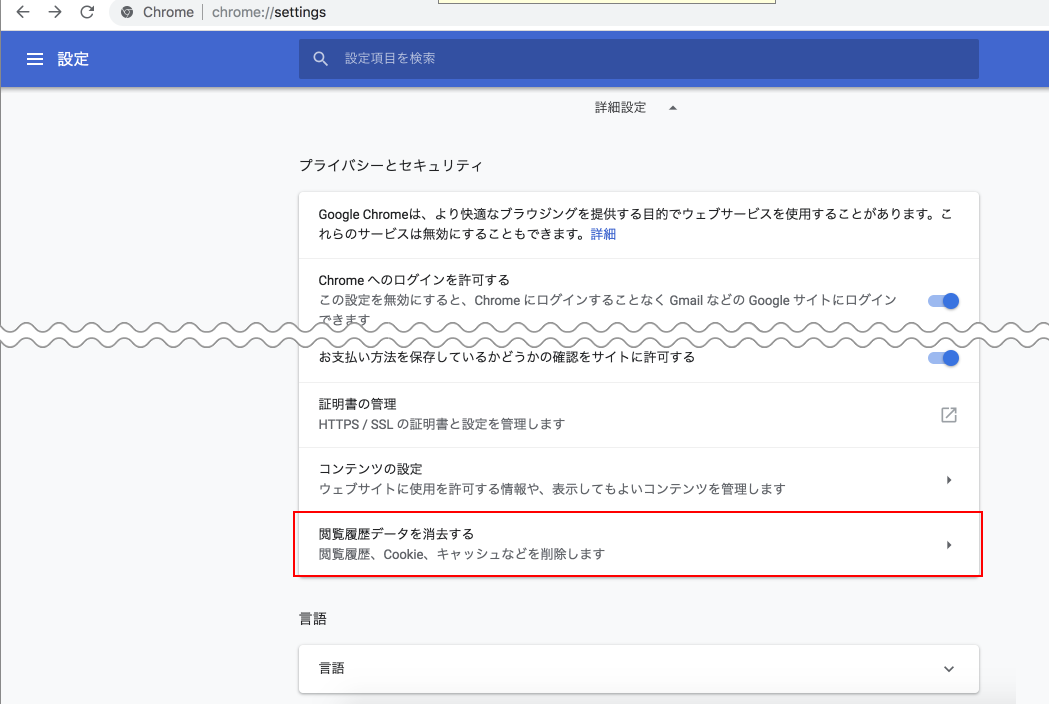
Task: Open コンテンツの設定
Action: (x=638, y=480)
